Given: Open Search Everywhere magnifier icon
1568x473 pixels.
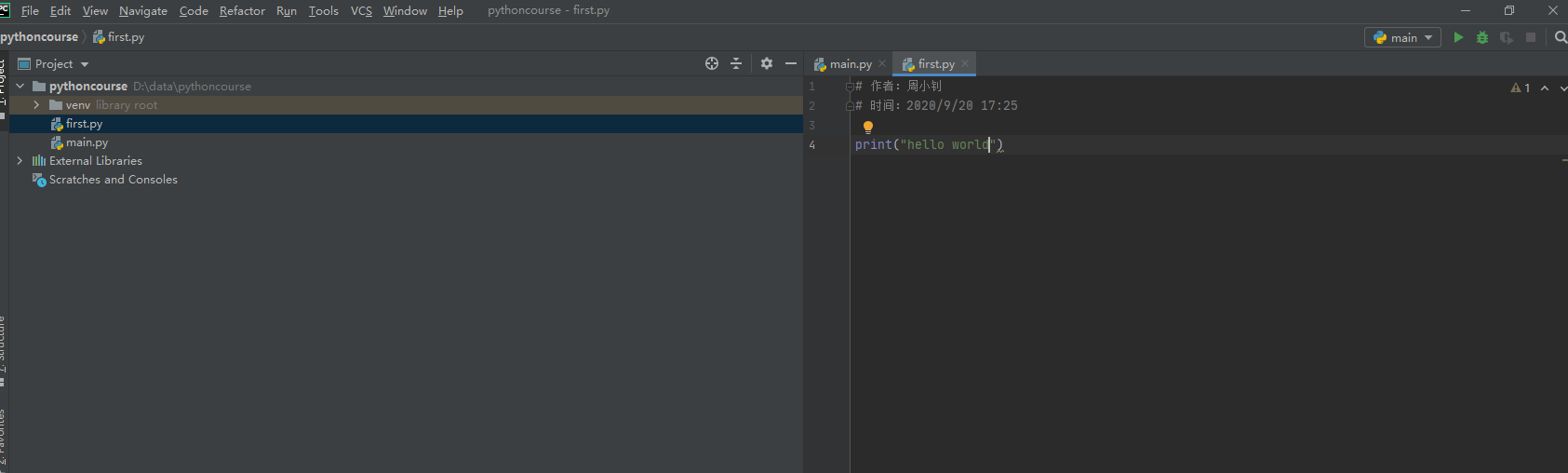Looking at the screenshot, I should tap(1561, 37).
